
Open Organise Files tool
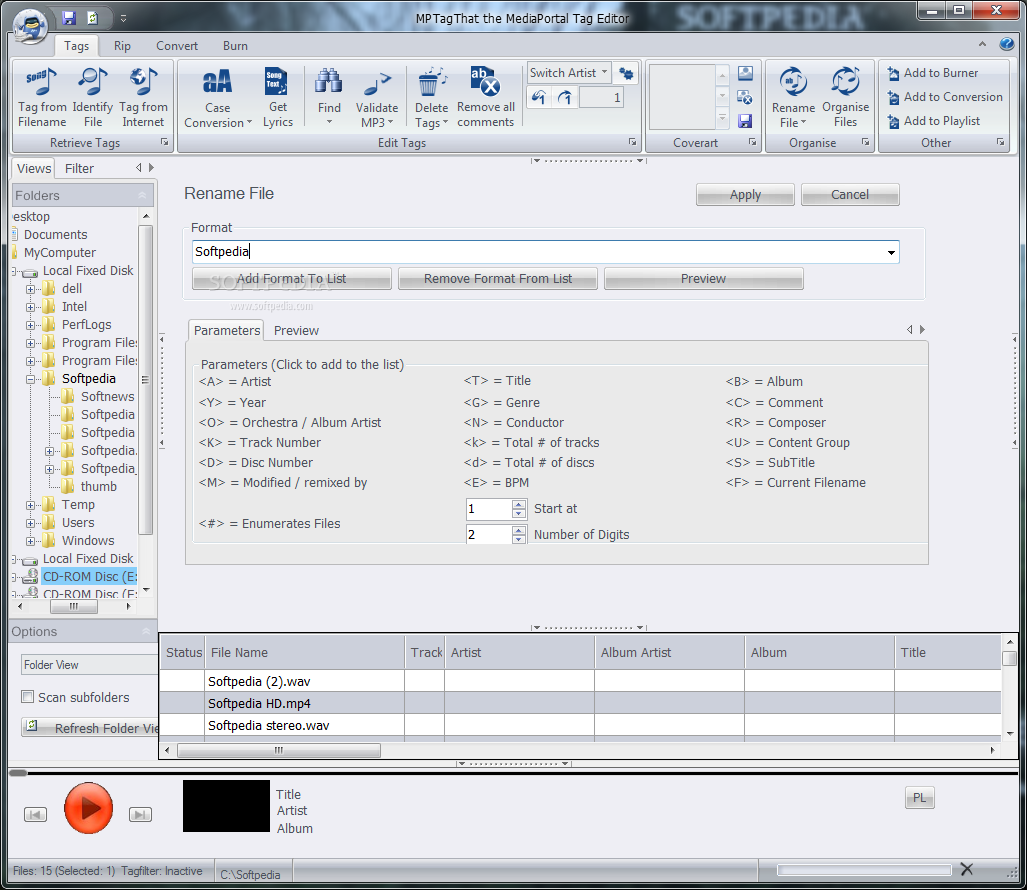845,97
